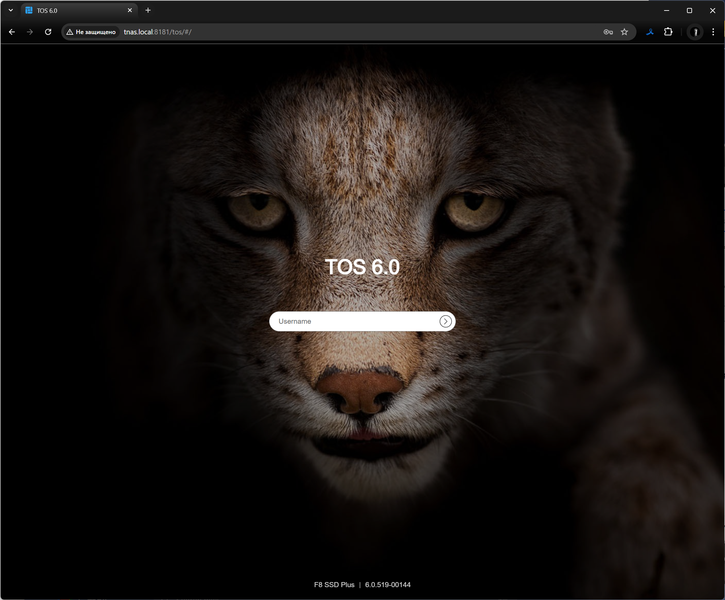Screen dimensions: 725x600
Task: Open a new browser tab
Action: [148, 10]
